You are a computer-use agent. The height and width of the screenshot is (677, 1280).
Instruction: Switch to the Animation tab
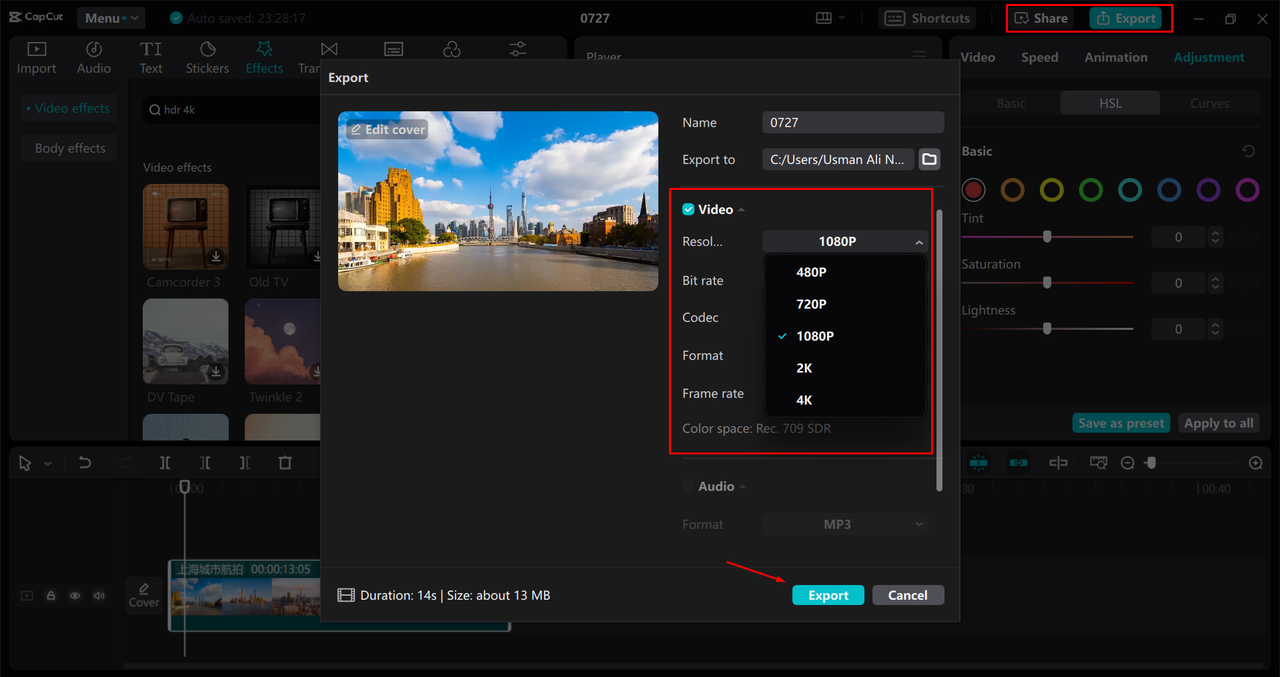tap(1116, 57)
